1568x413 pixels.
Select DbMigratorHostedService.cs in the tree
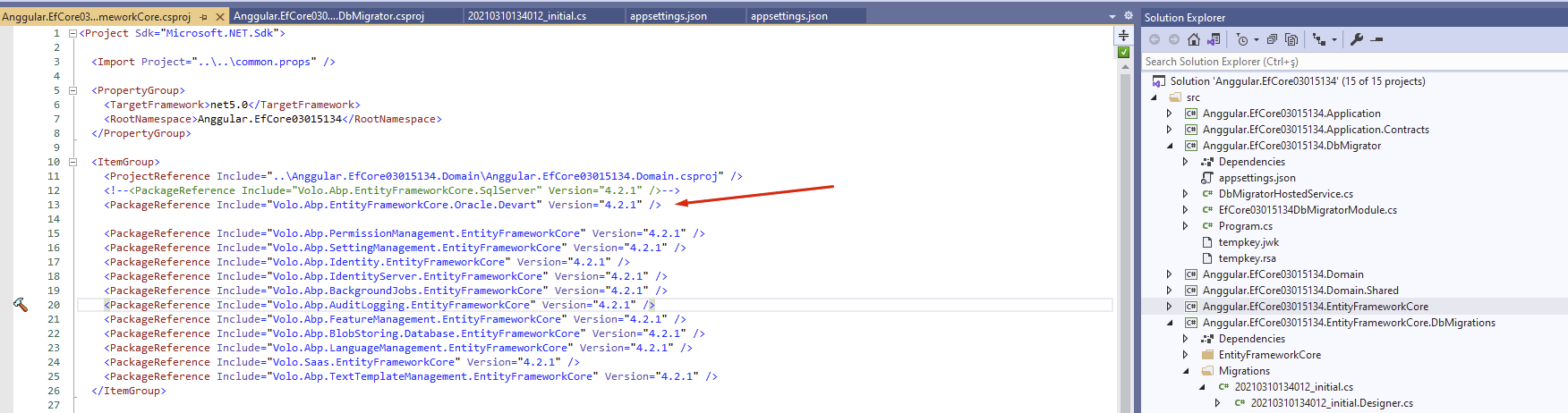(1285, 194)
